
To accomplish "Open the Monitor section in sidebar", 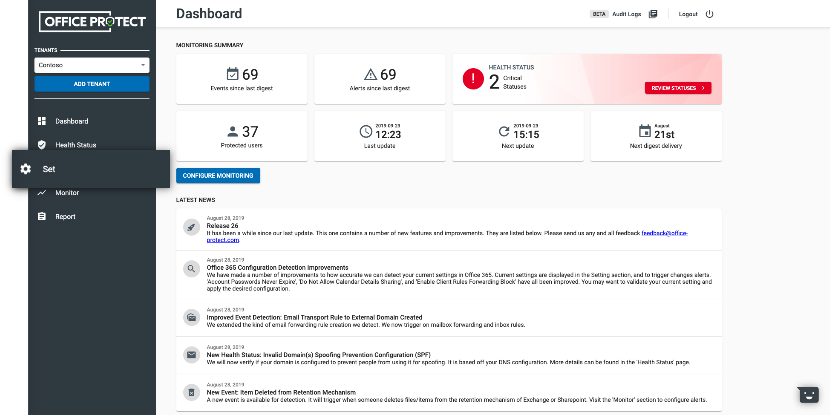I will [67, 193].
